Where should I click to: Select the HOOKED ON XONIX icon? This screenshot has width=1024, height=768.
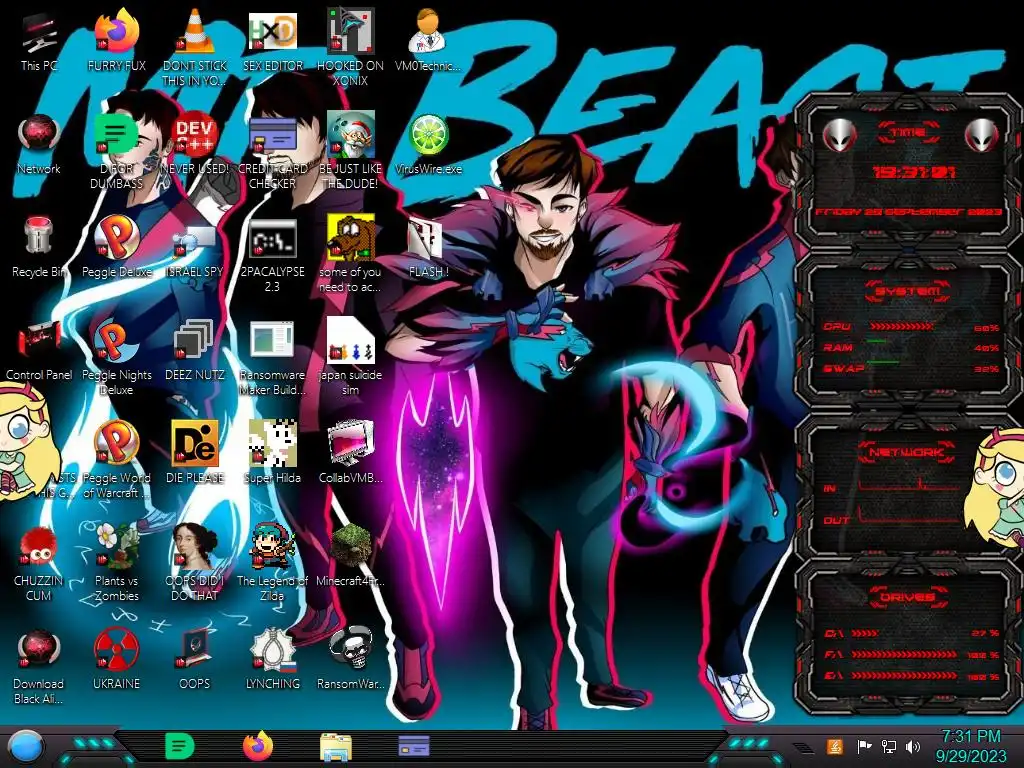[350, 31]
